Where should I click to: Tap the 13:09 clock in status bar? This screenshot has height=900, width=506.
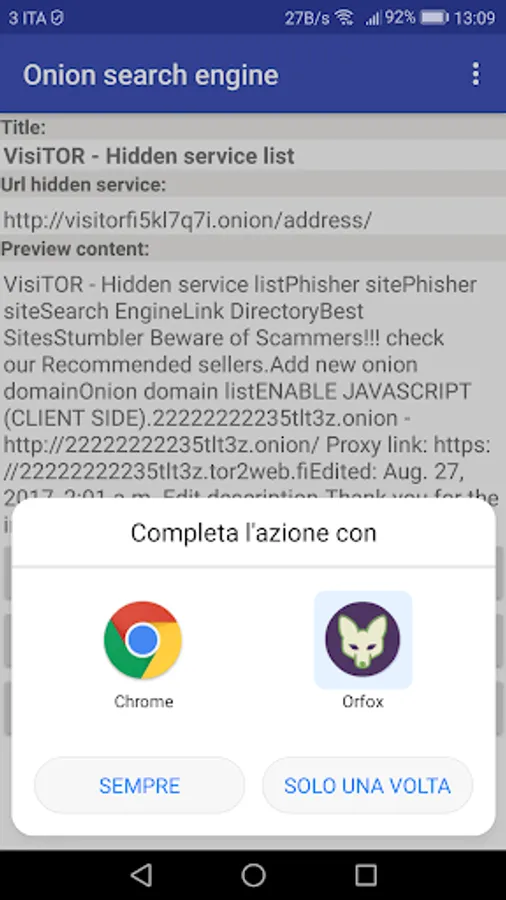(x=474, y=18)
